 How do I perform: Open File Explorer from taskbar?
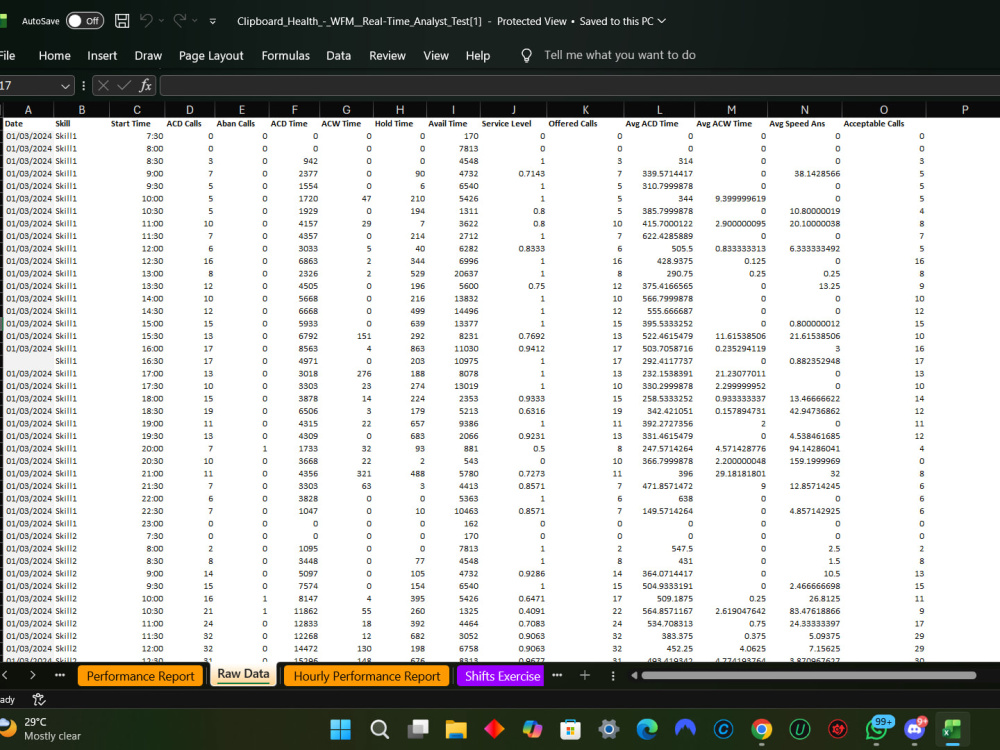pyautogui.click(x=456, y=729)
